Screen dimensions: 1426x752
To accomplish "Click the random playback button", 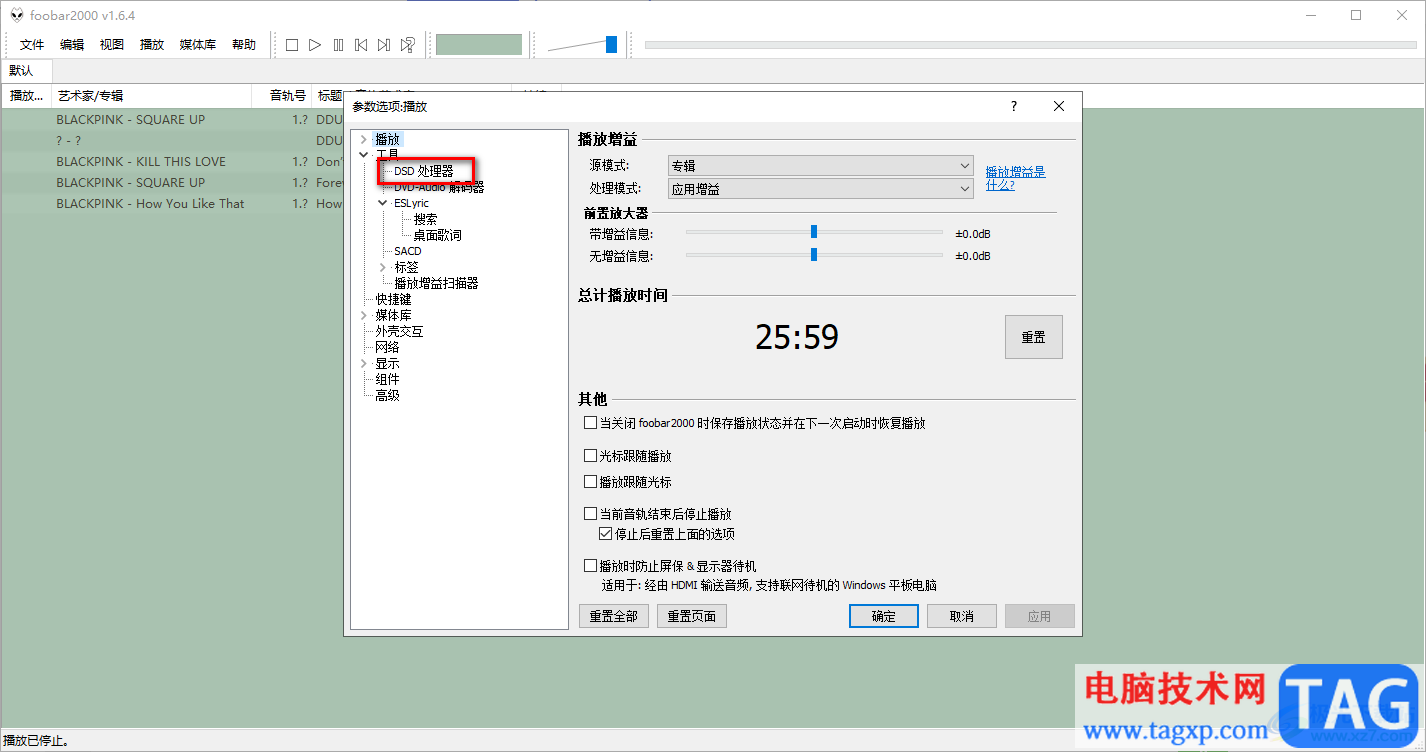I will click(x=407, y=45).
